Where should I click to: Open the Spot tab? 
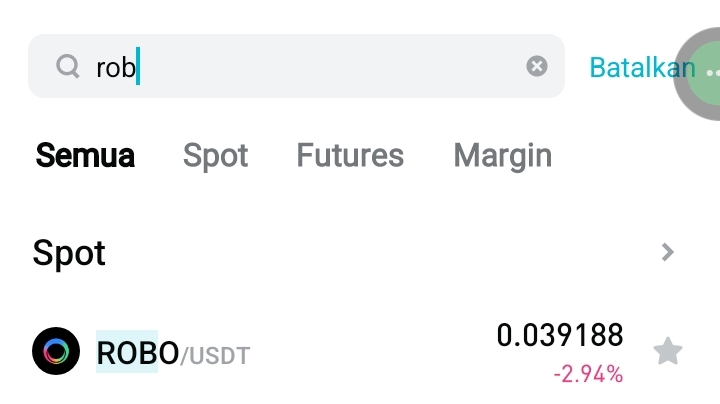coord(215,155)
